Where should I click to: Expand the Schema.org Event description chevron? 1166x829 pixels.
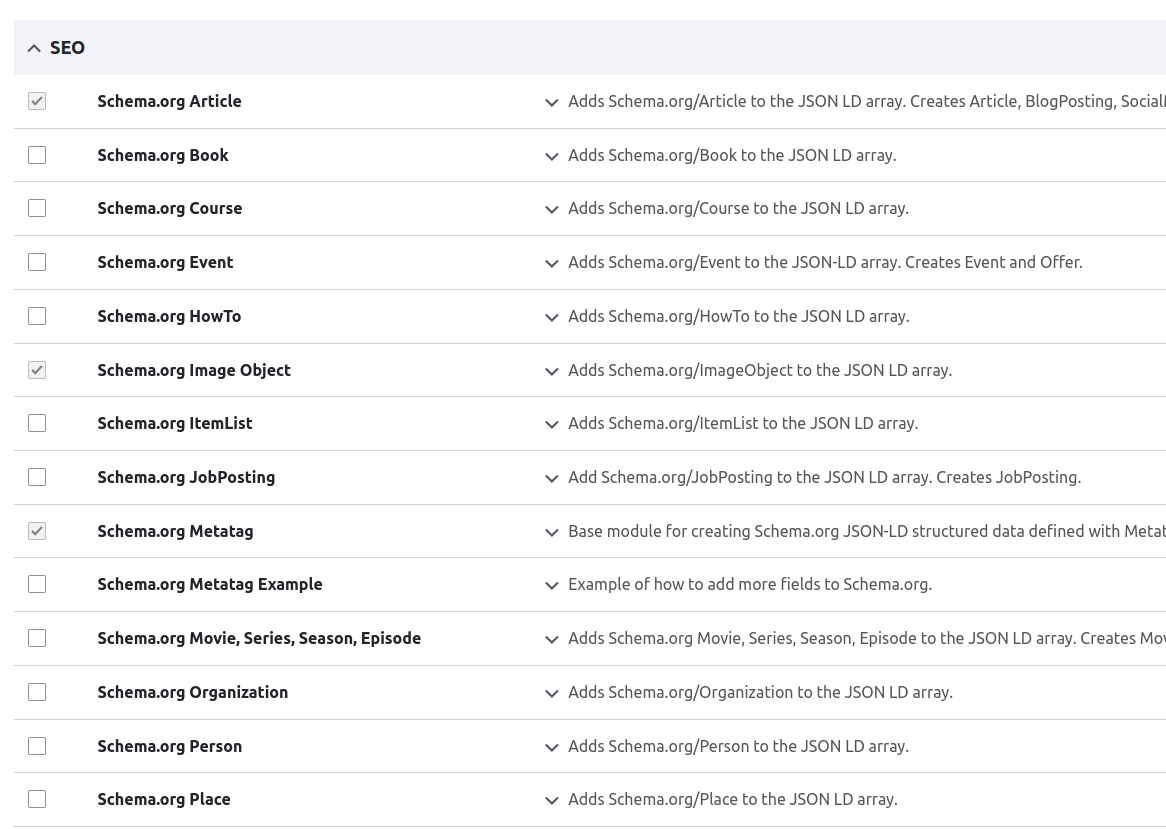(551, 263)
